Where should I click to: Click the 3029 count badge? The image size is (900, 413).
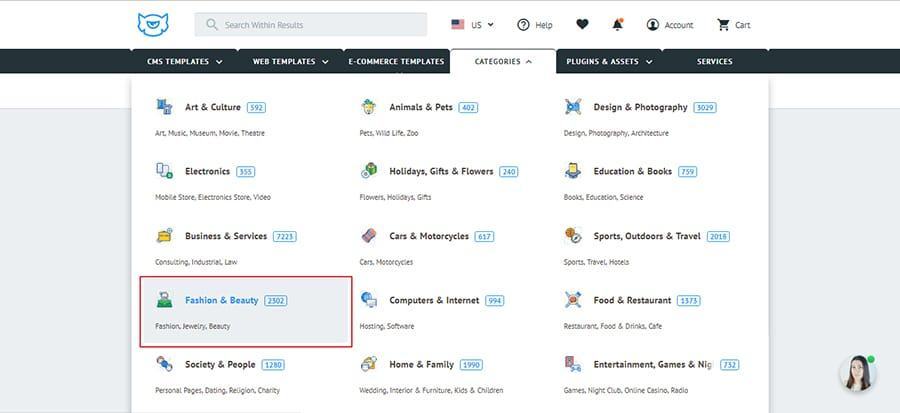pyautogui.click(x=705, y=107)
